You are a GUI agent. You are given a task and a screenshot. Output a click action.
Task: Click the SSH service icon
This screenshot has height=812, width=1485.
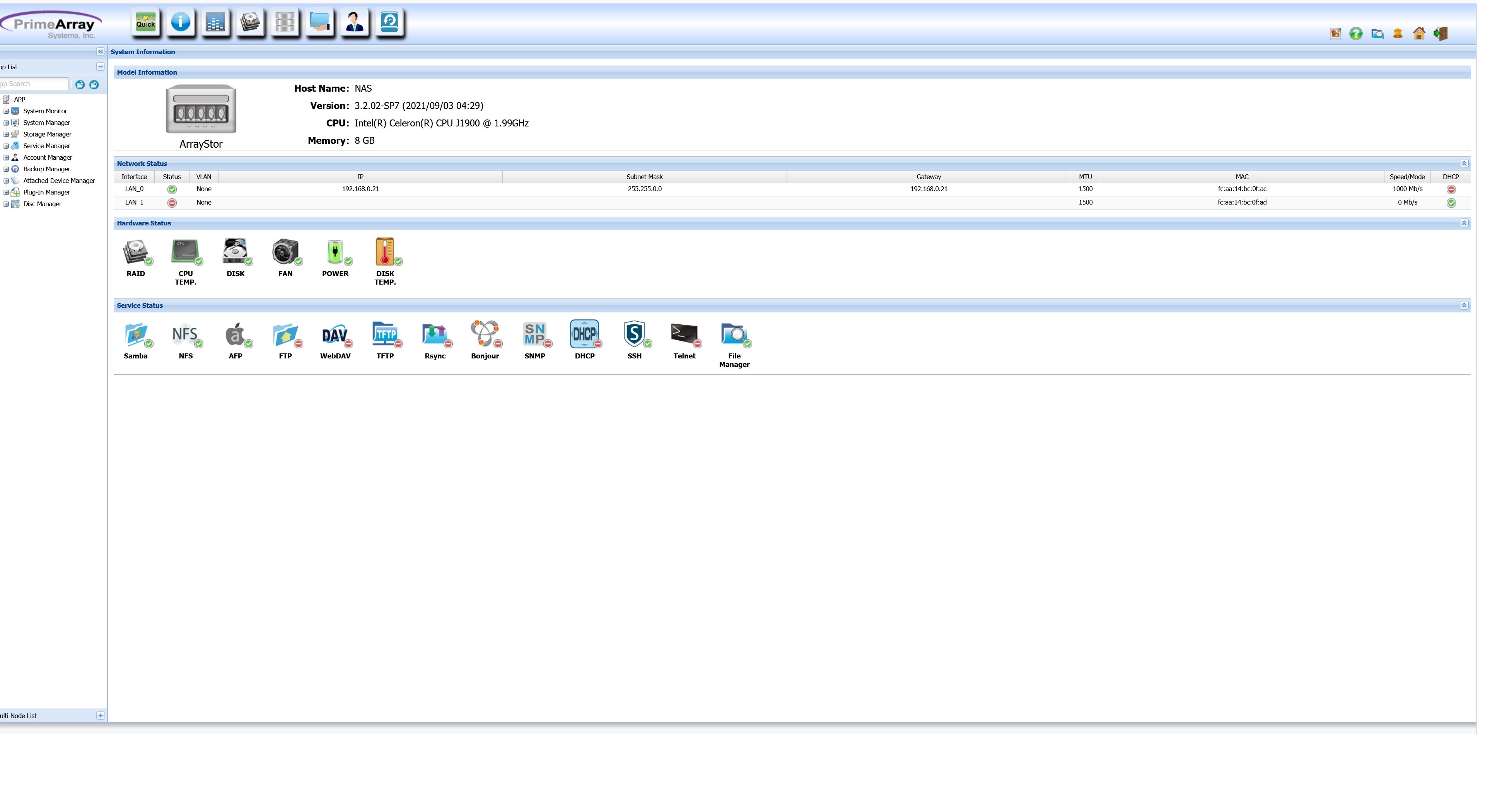click(634, 334)
